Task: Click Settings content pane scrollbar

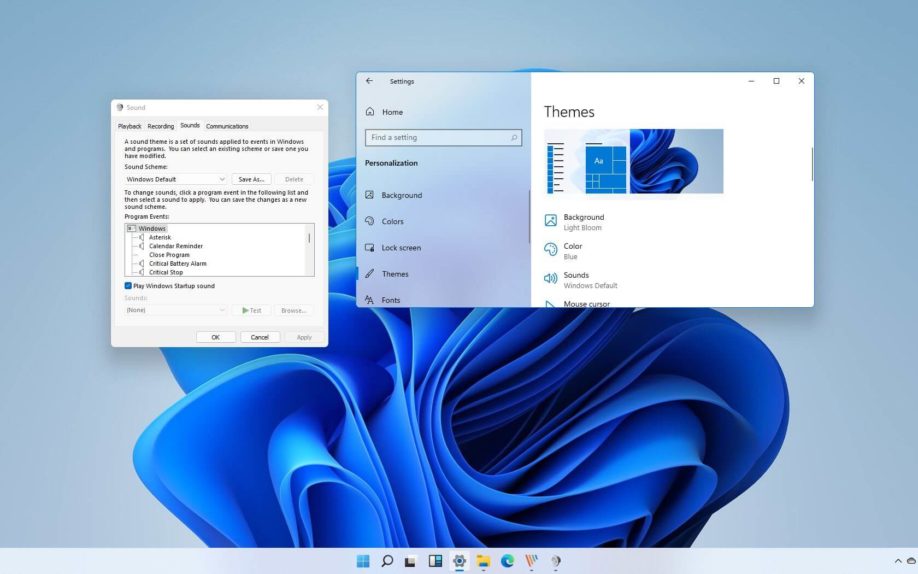Action: 811,165
